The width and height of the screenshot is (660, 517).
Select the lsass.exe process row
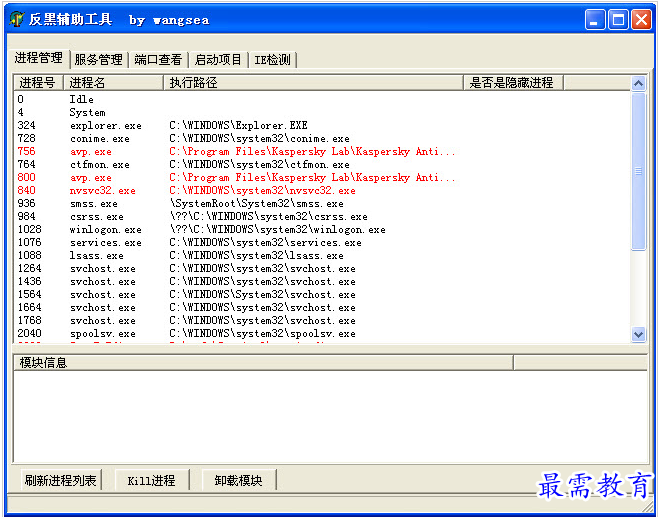pos(322,256)
